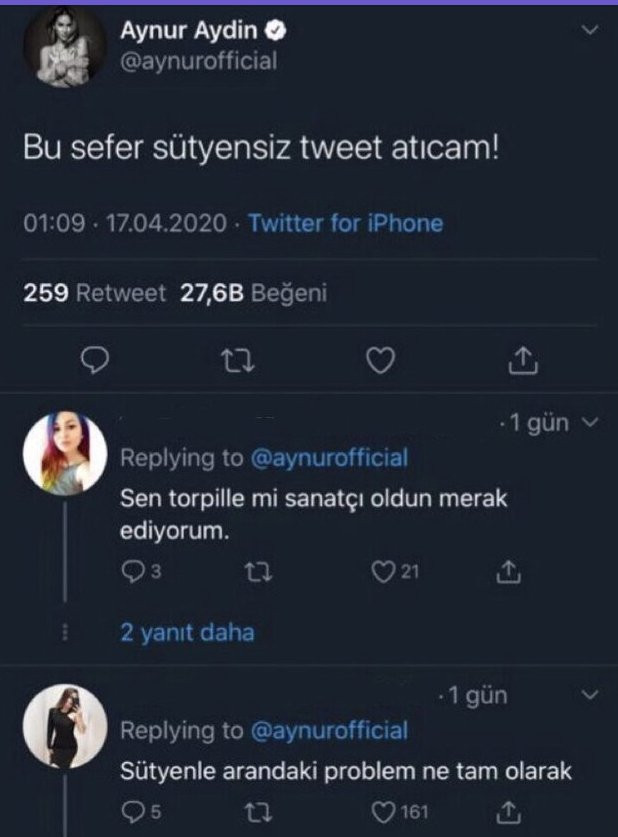Screen dimensions: 618x837
Task: Click the retweet icon on the main tweet
Action: coord(239,361)
